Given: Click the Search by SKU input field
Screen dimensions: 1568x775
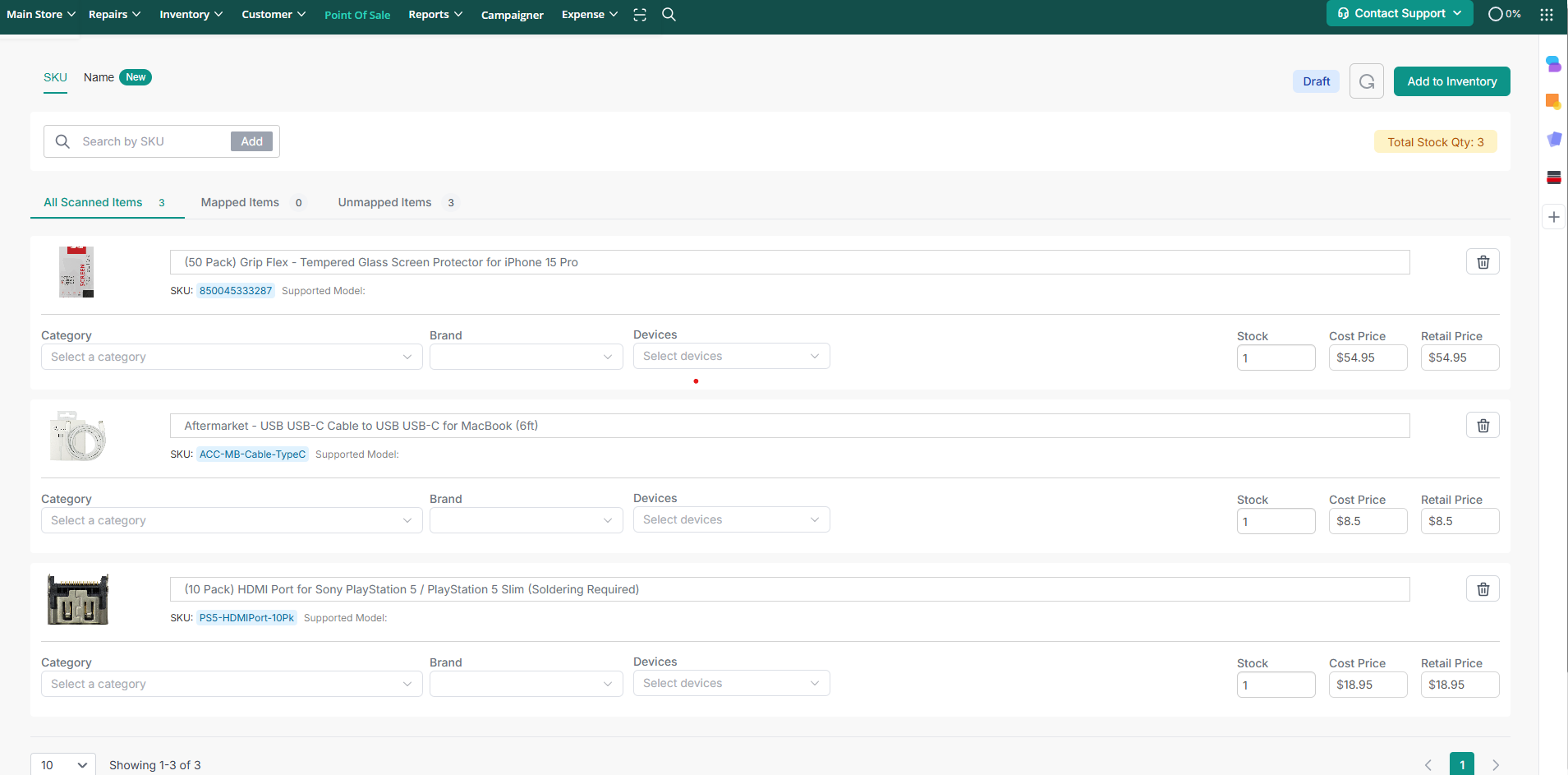Looking at the screenshot, I should 152,141.
